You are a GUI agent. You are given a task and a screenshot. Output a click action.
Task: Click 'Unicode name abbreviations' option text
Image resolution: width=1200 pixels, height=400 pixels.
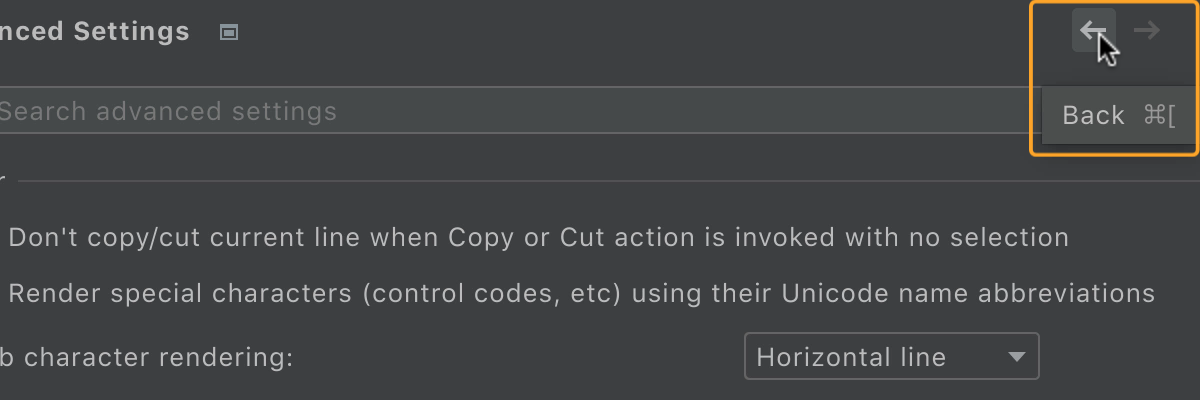968,293
